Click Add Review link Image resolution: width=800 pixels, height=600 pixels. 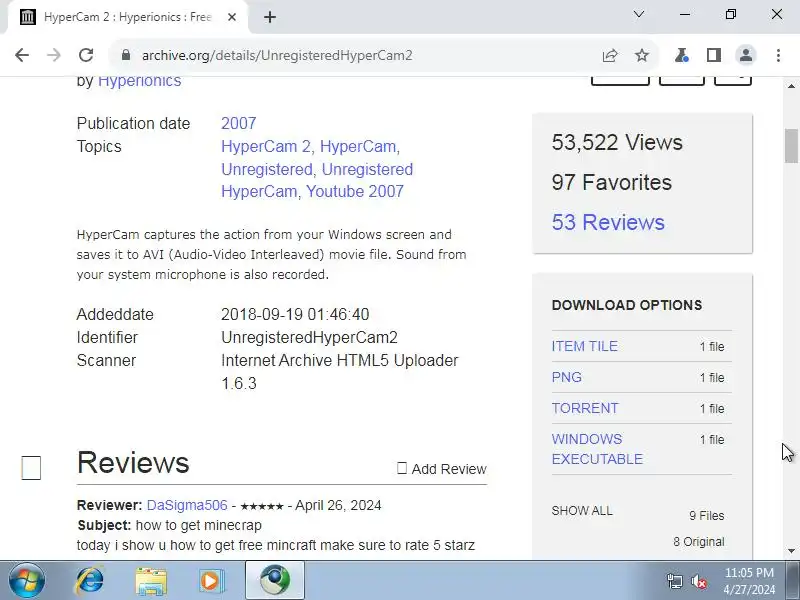tap(442, 469)
